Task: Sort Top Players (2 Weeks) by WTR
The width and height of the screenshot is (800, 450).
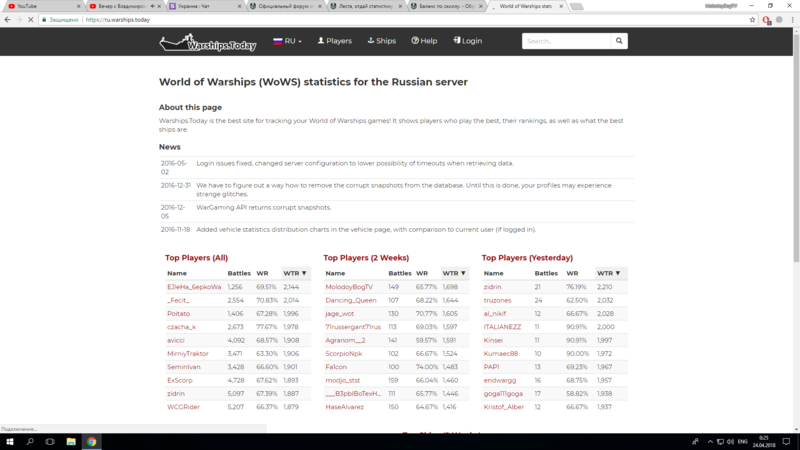Action: coord(454,273)
